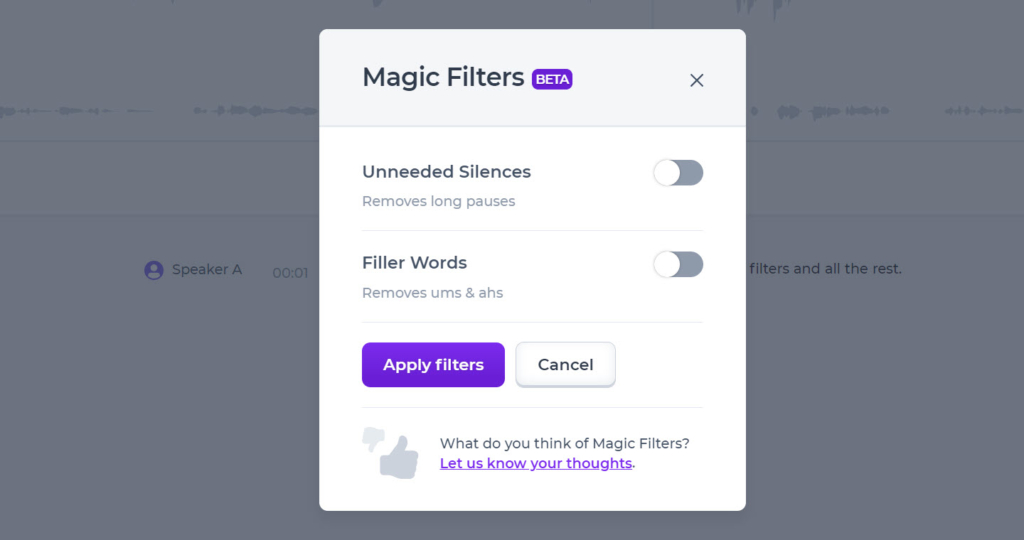Click the audio waveform right of the dialog
Image resolution: width=1024 pixels, height=540 pixels.
coord(880,110)
